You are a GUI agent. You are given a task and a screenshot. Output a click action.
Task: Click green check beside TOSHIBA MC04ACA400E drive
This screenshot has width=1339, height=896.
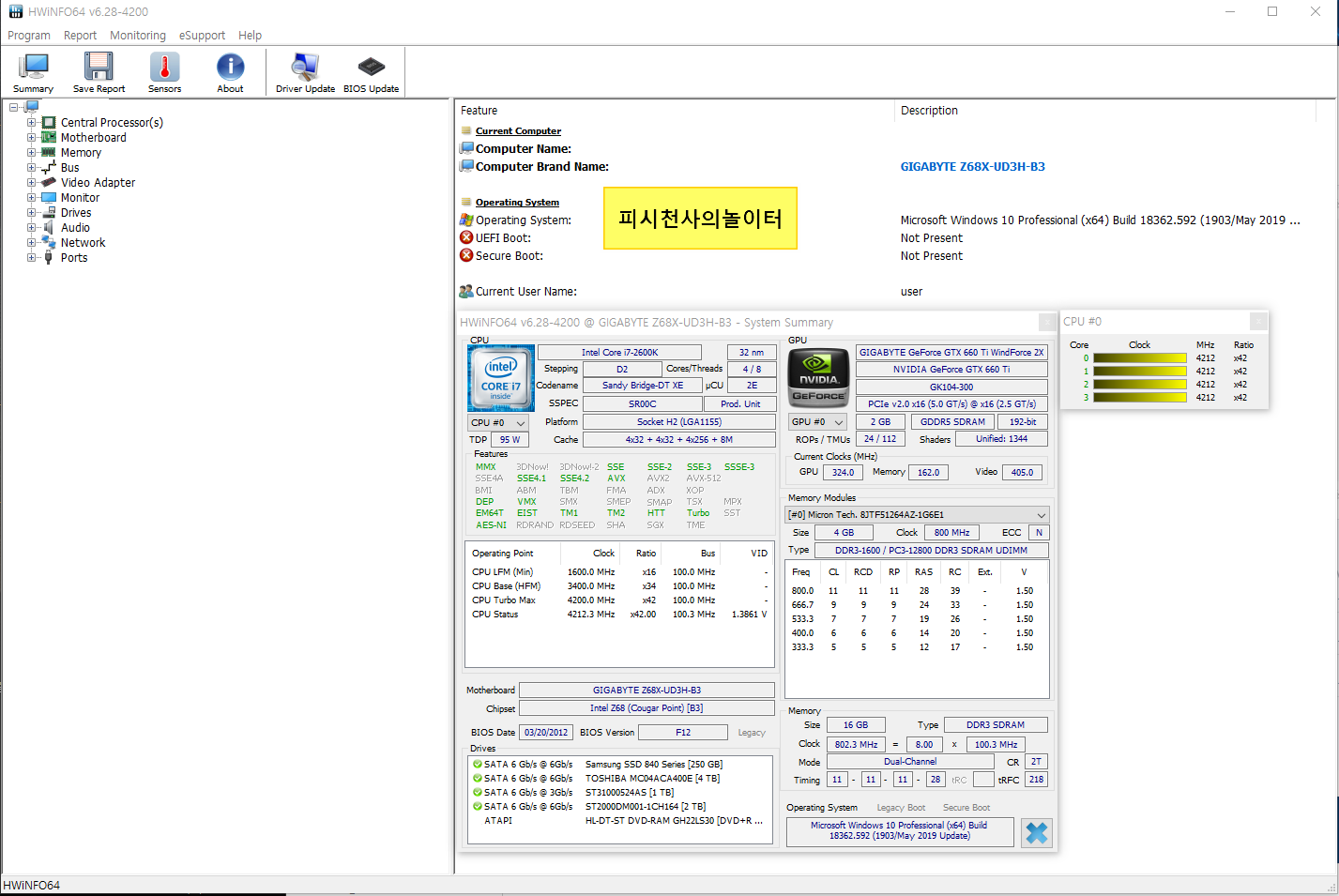[478, 779]
